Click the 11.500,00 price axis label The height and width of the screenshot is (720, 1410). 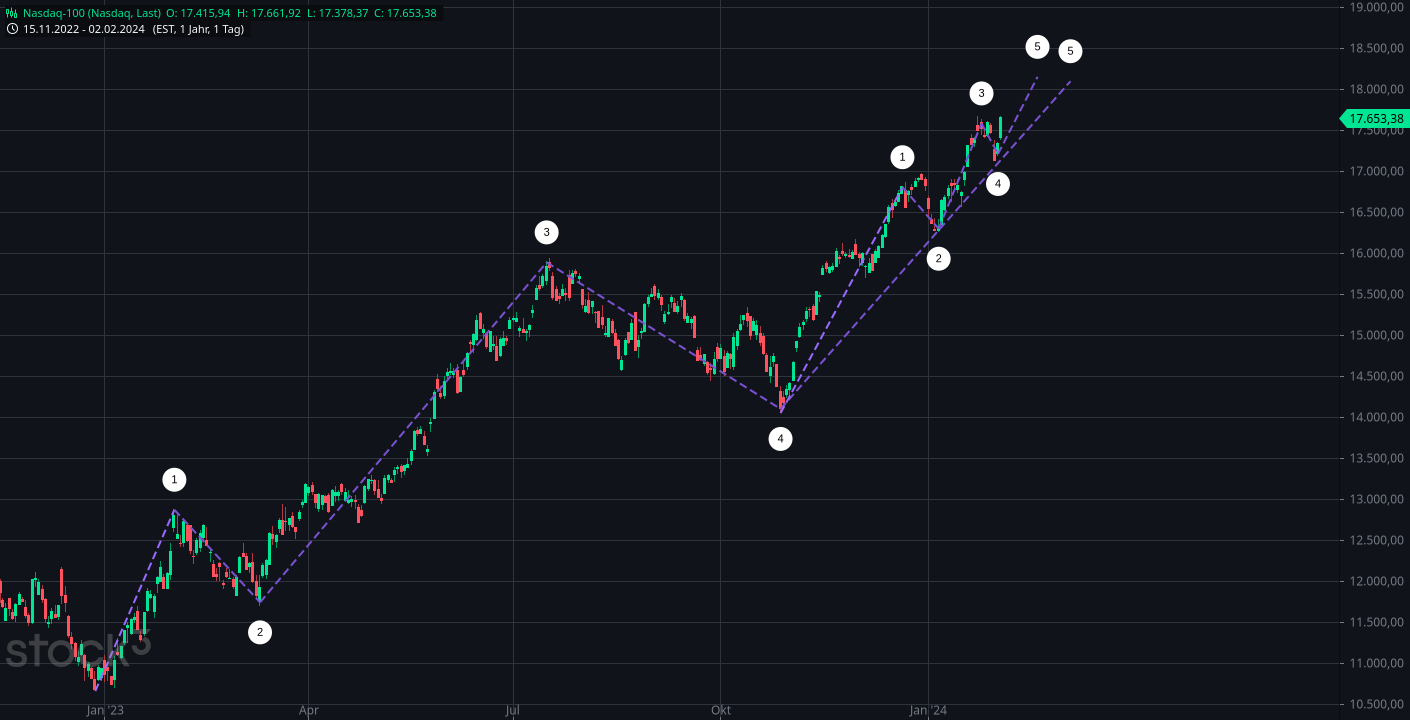[x=1375, y=622]
